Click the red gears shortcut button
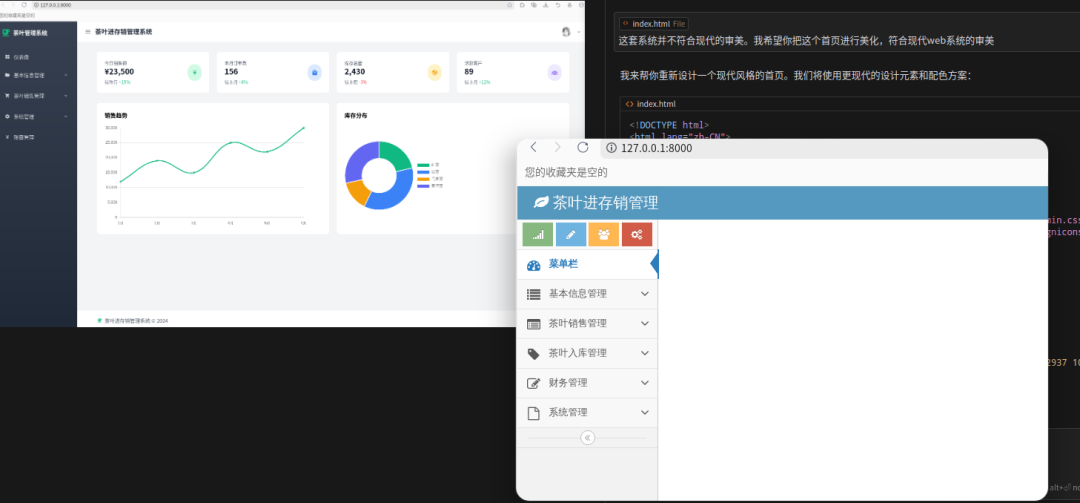Viewport: 1080px width, 503px height. 637,234
